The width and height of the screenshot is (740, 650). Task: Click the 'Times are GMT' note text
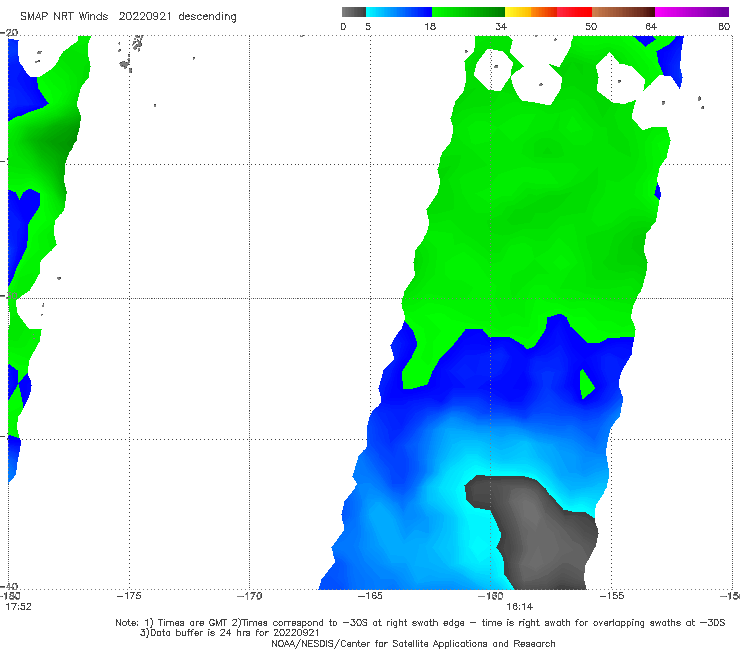(193, 623)
